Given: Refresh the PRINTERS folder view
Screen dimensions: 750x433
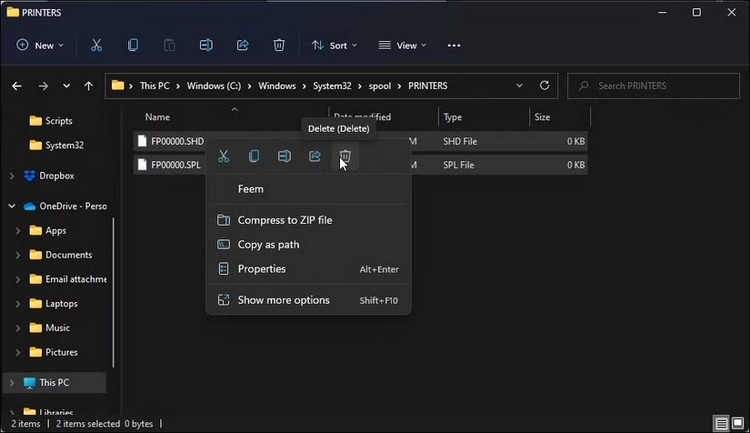Looking at the screenshot, I should click(x=544, y=86).
